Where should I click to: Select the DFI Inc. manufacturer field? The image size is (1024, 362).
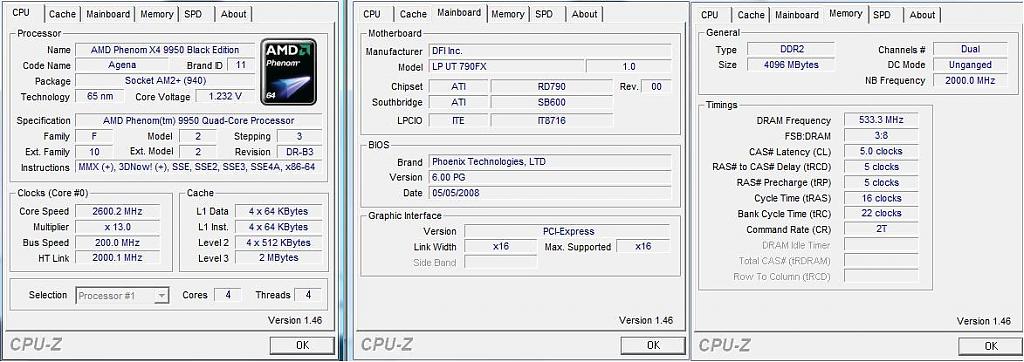pos(549,50)
